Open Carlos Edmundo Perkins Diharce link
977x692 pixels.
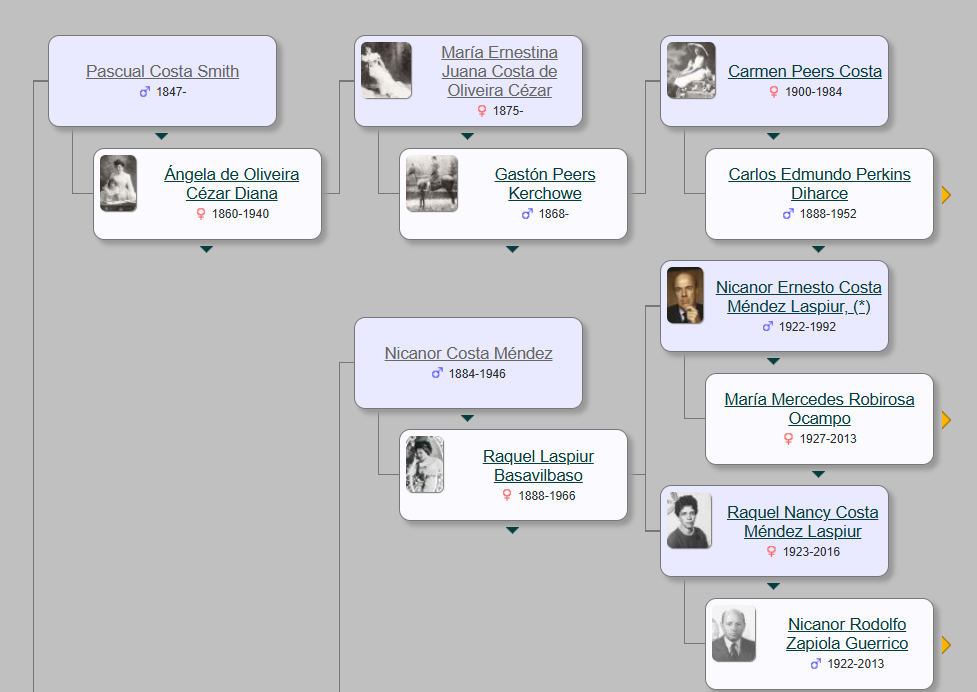(819, 184)
